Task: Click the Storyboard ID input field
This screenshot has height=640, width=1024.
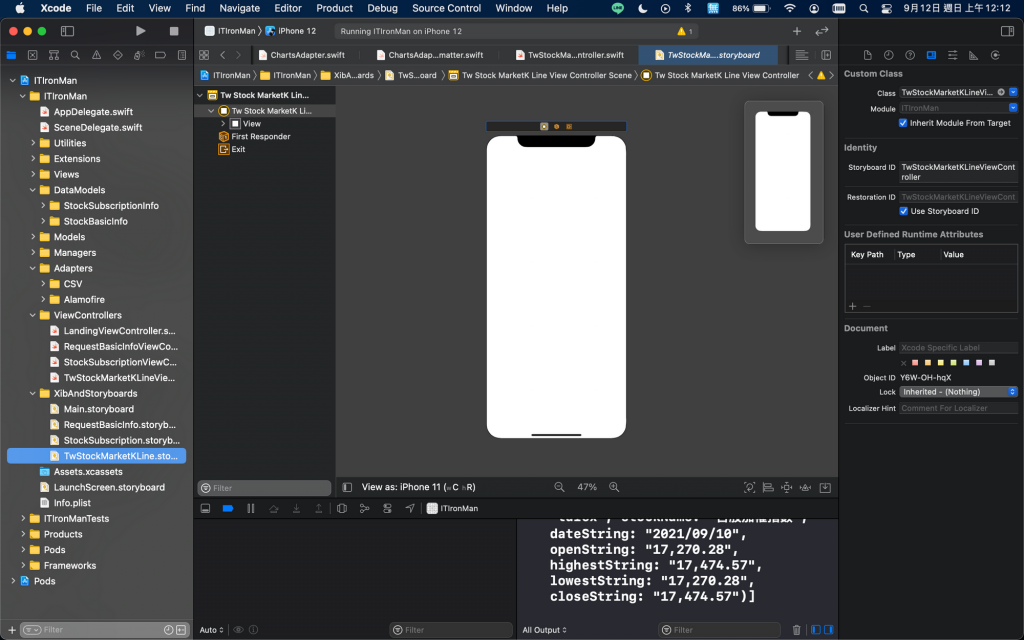Action: tap(959, 172)
